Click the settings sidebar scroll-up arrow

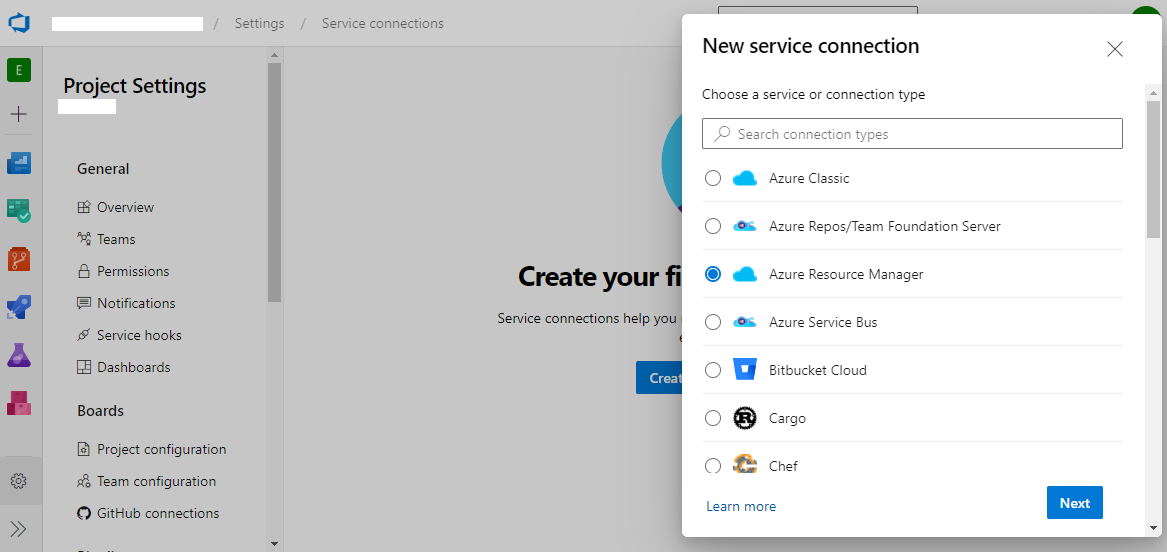click(274, 55)
